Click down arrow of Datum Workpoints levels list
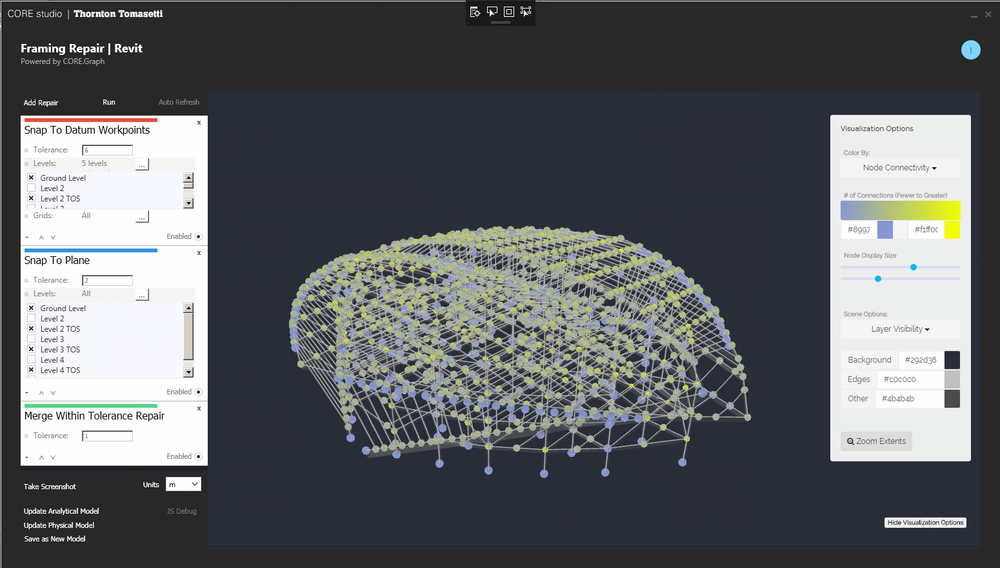Image resolution: width=1000 pixels, height=568 pixels. [x=188, y=203]
